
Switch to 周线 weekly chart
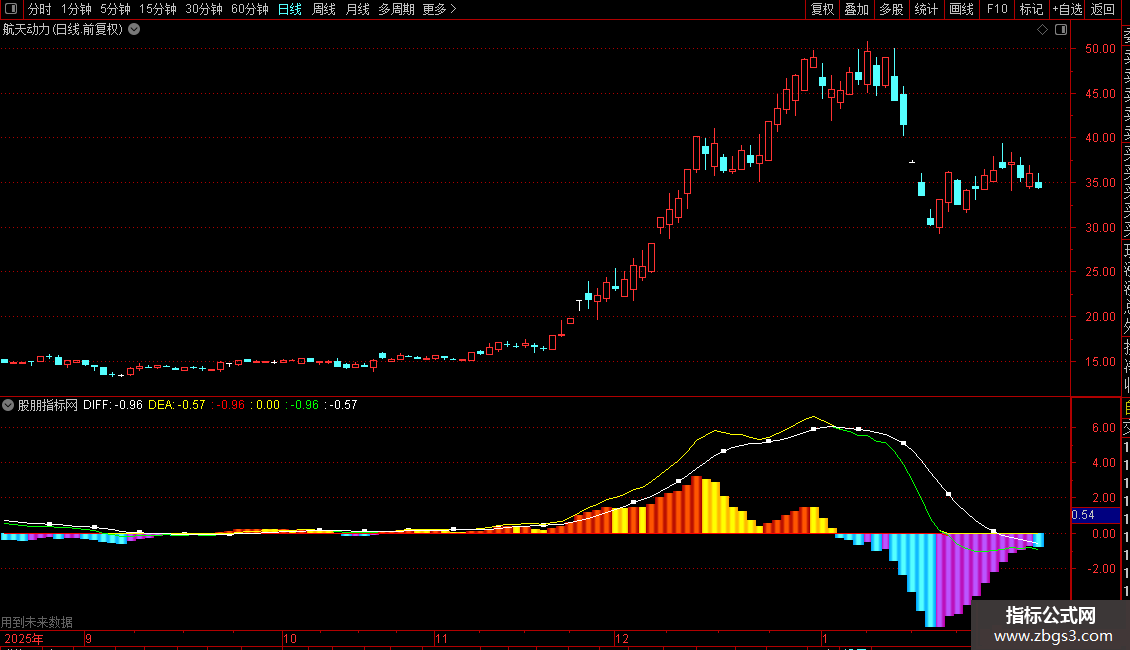point(324,9)
